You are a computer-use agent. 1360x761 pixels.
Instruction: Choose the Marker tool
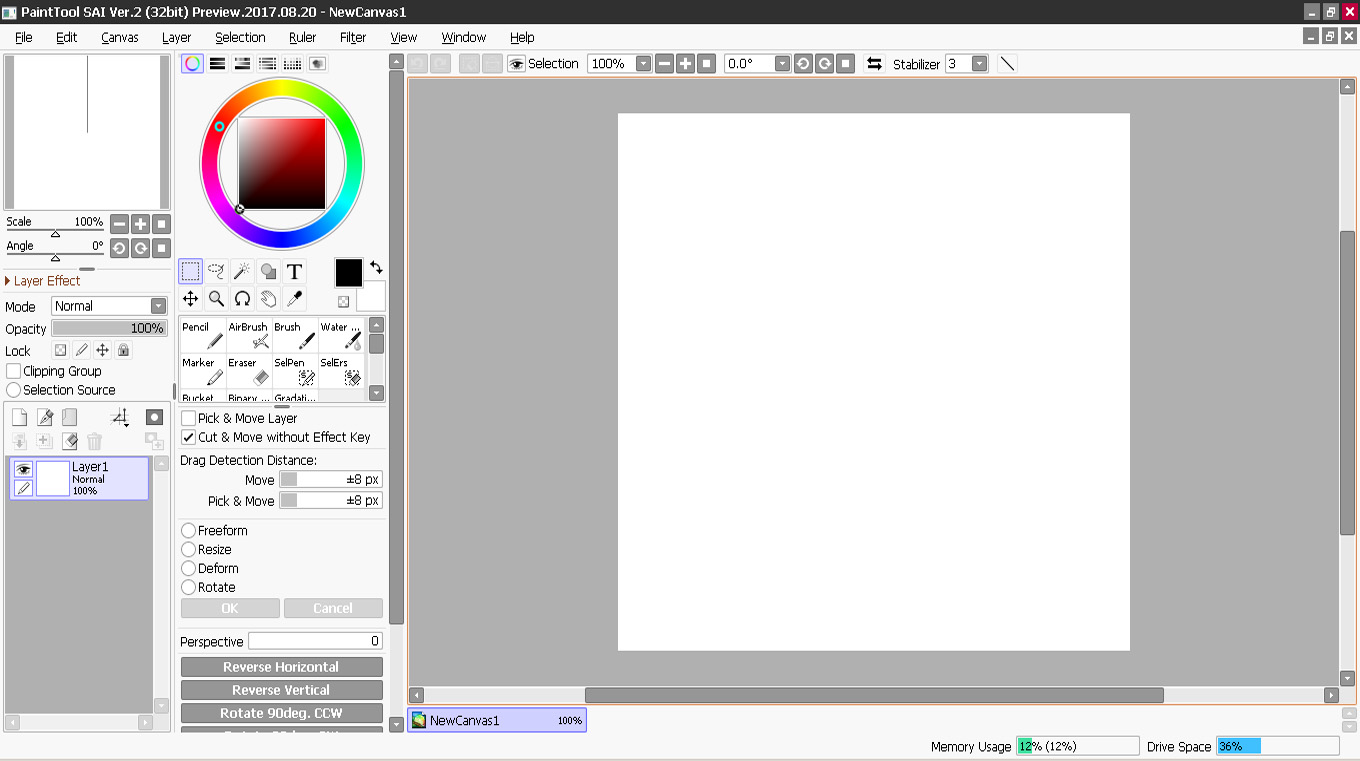pyautogui.click(x=203, y=371)
